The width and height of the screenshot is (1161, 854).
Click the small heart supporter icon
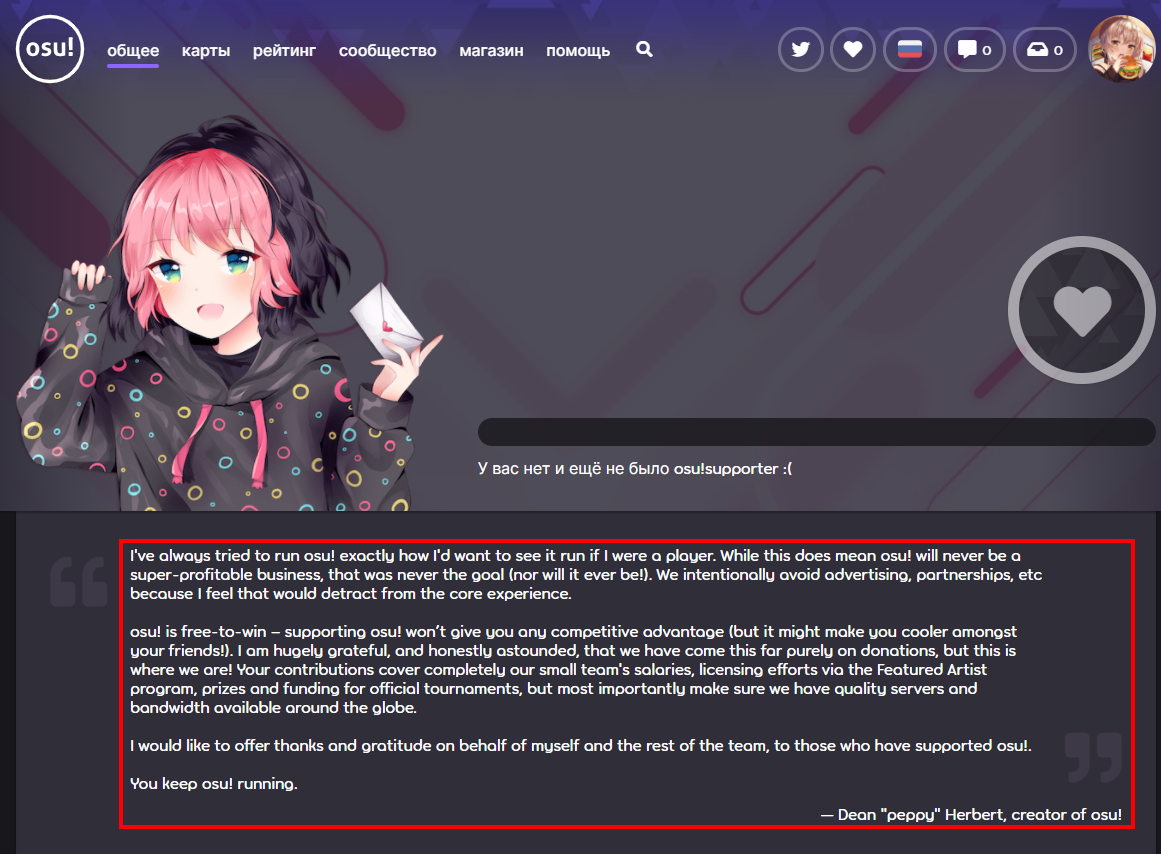(853, 50)
